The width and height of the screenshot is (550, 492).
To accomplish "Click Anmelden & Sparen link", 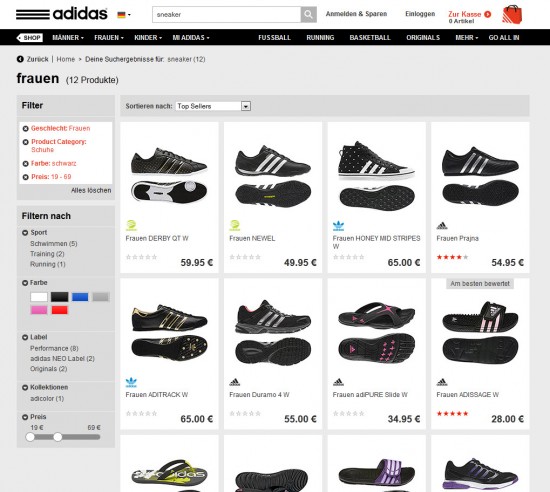I will (356, 14).
